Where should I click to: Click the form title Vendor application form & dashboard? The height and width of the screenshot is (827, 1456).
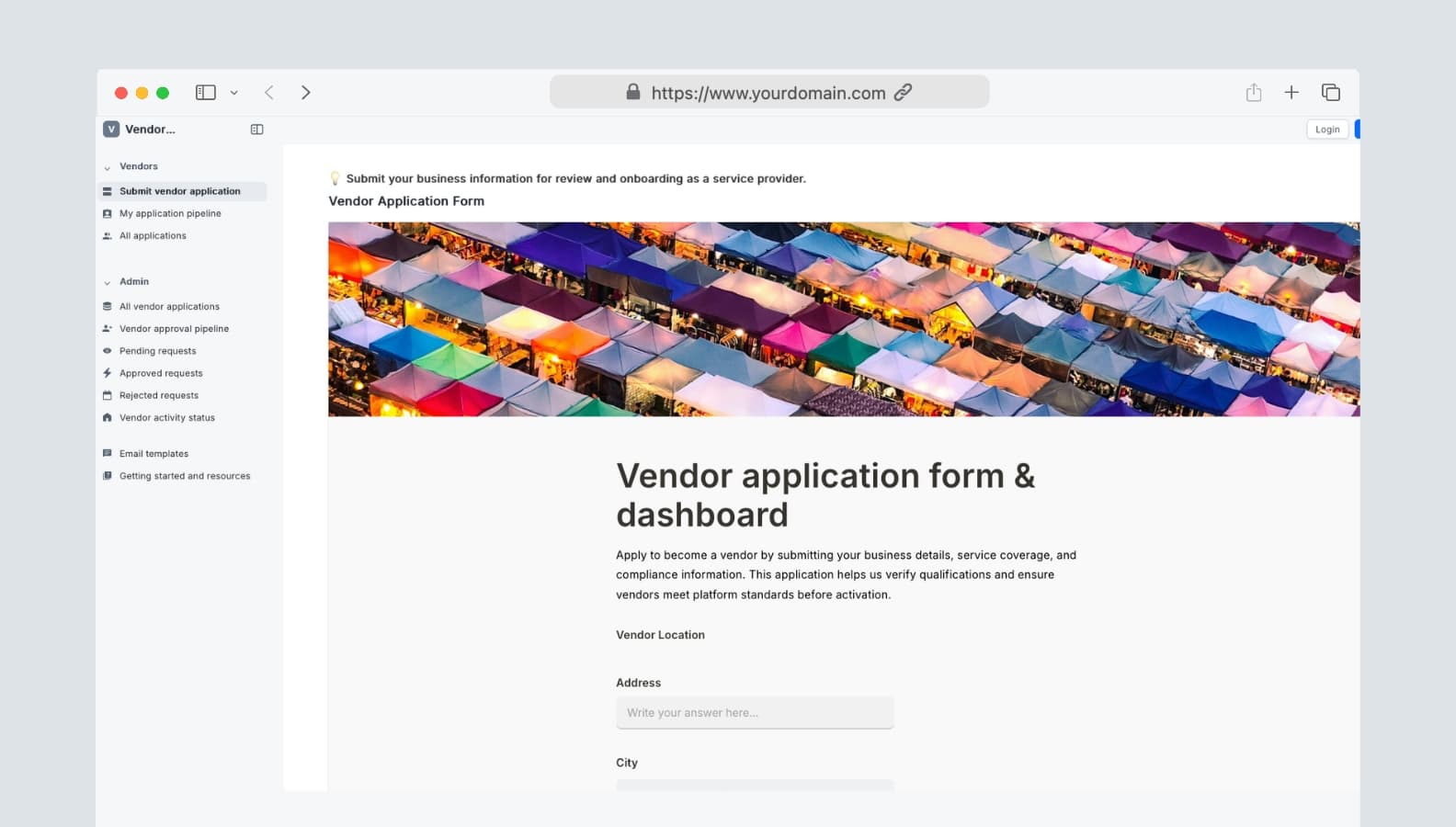coord(825,495)
